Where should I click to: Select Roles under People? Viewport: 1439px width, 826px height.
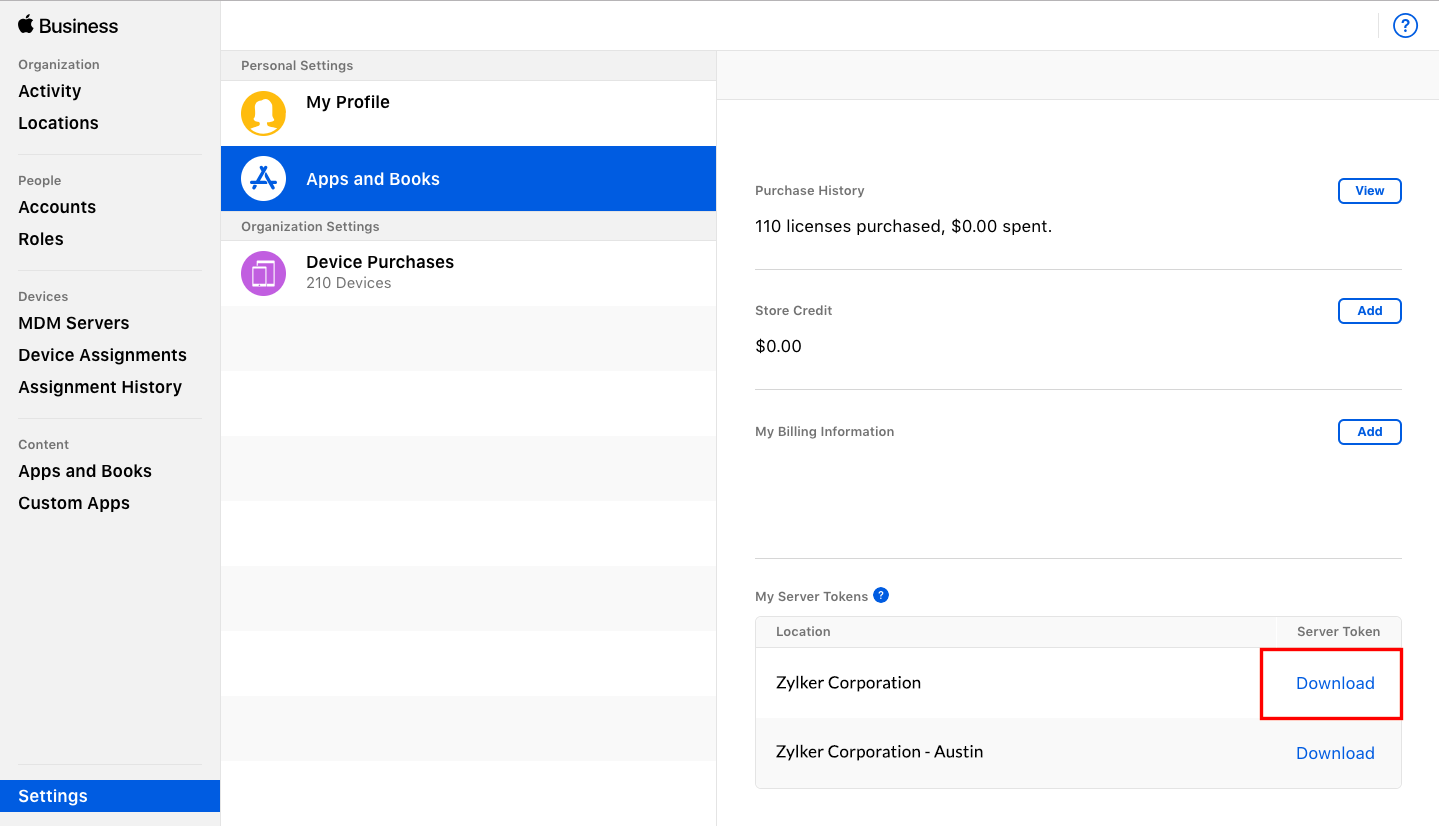pos(41,239)
